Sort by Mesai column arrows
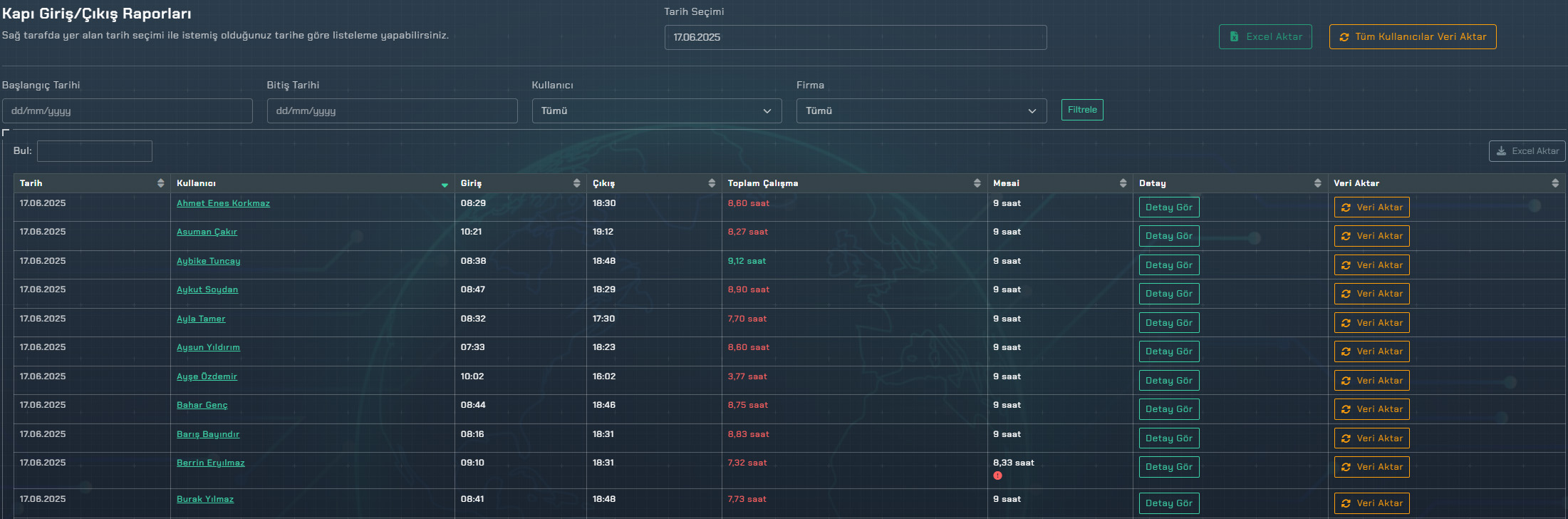Viewport: 1568px width, 519px height. 1123,183
